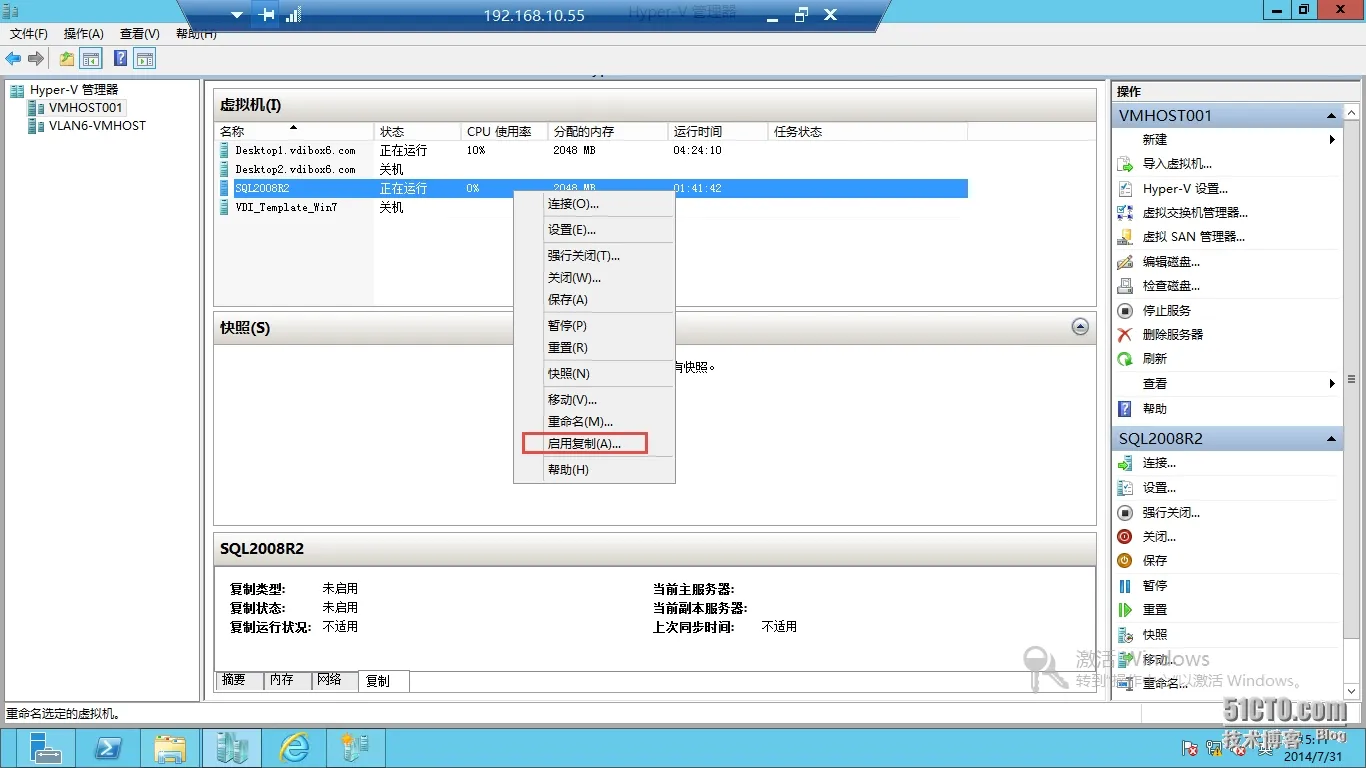Collapse the 快照(S) panel with its chevron
Screen dimensions: 1366x768
coord(1080,327)
